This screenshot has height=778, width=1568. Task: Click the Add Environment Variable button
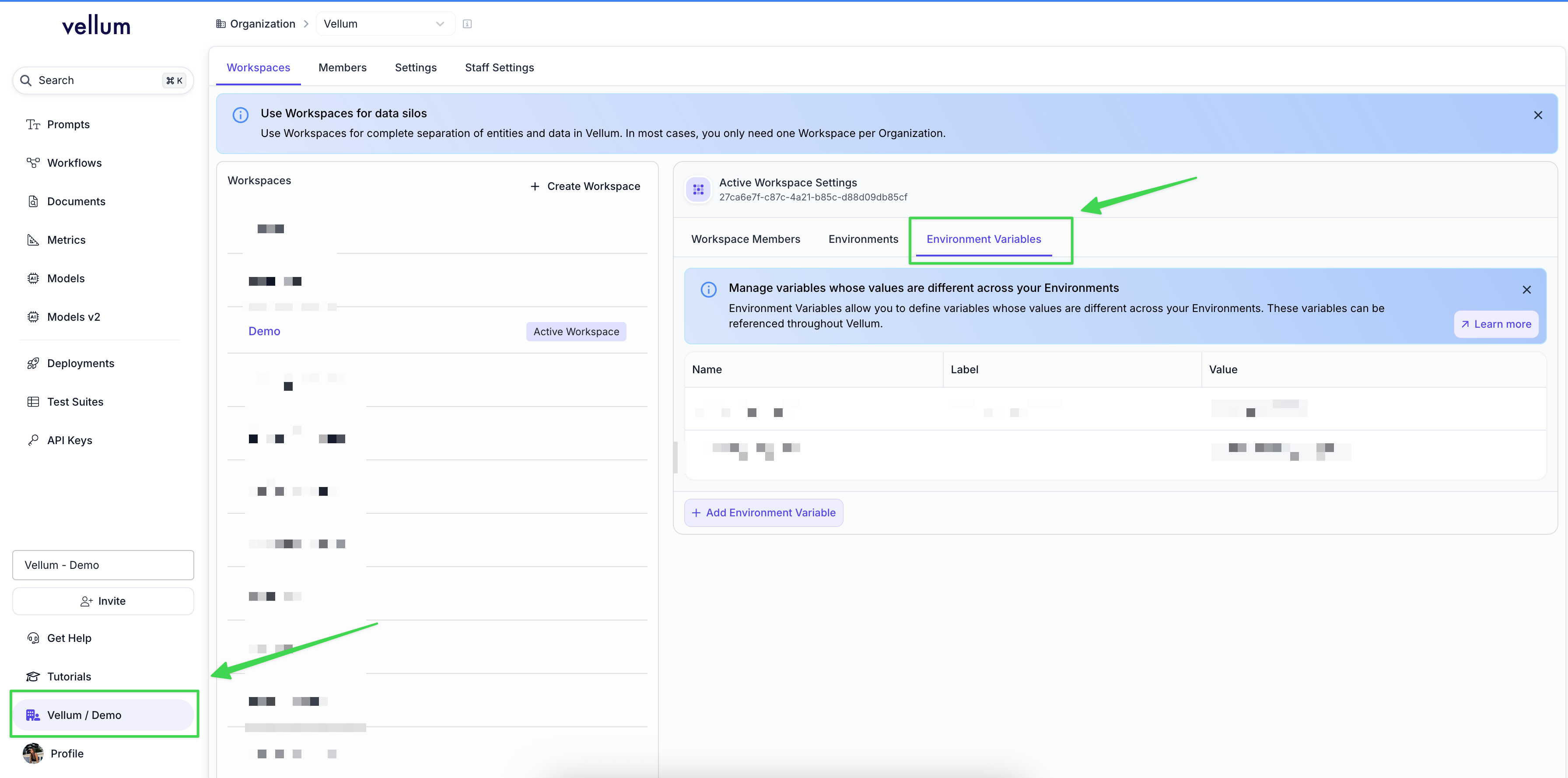click(763, 512)
